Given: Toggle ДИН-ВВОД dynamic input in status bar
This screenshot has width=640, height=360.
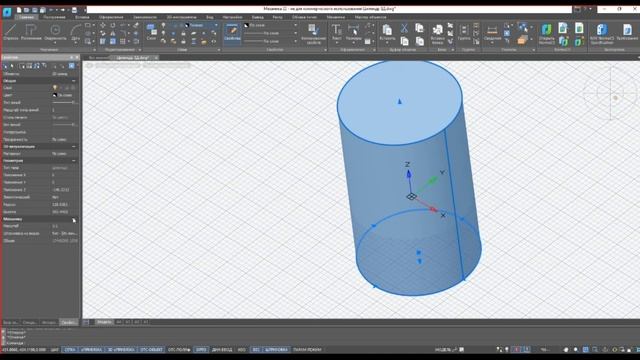Looking at the screenshot, I should click(222, 350).
